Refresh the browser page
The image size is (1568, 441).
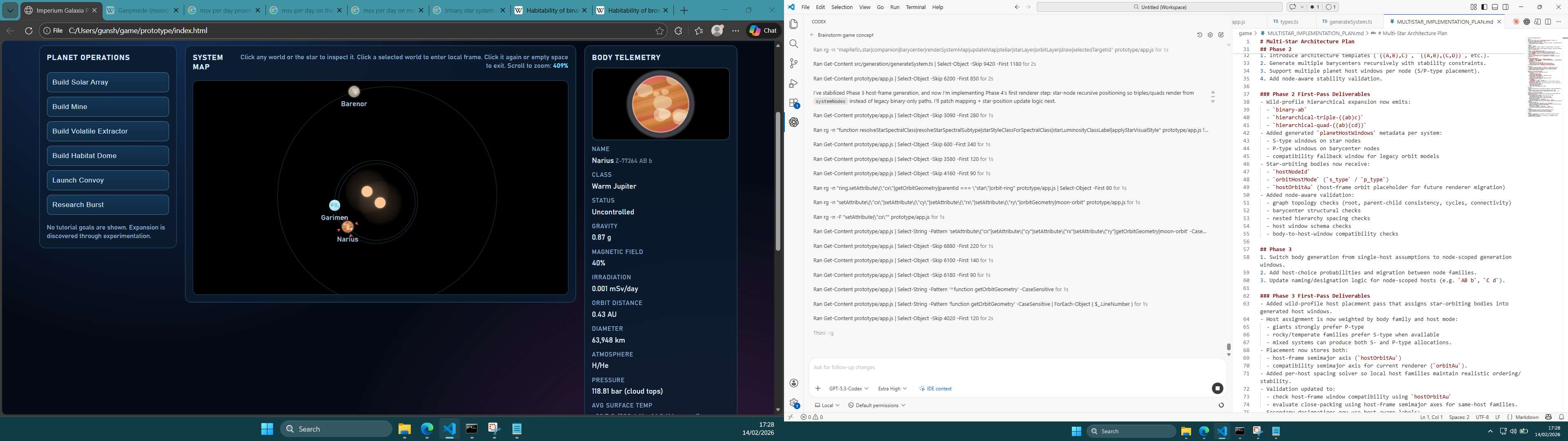29,31
